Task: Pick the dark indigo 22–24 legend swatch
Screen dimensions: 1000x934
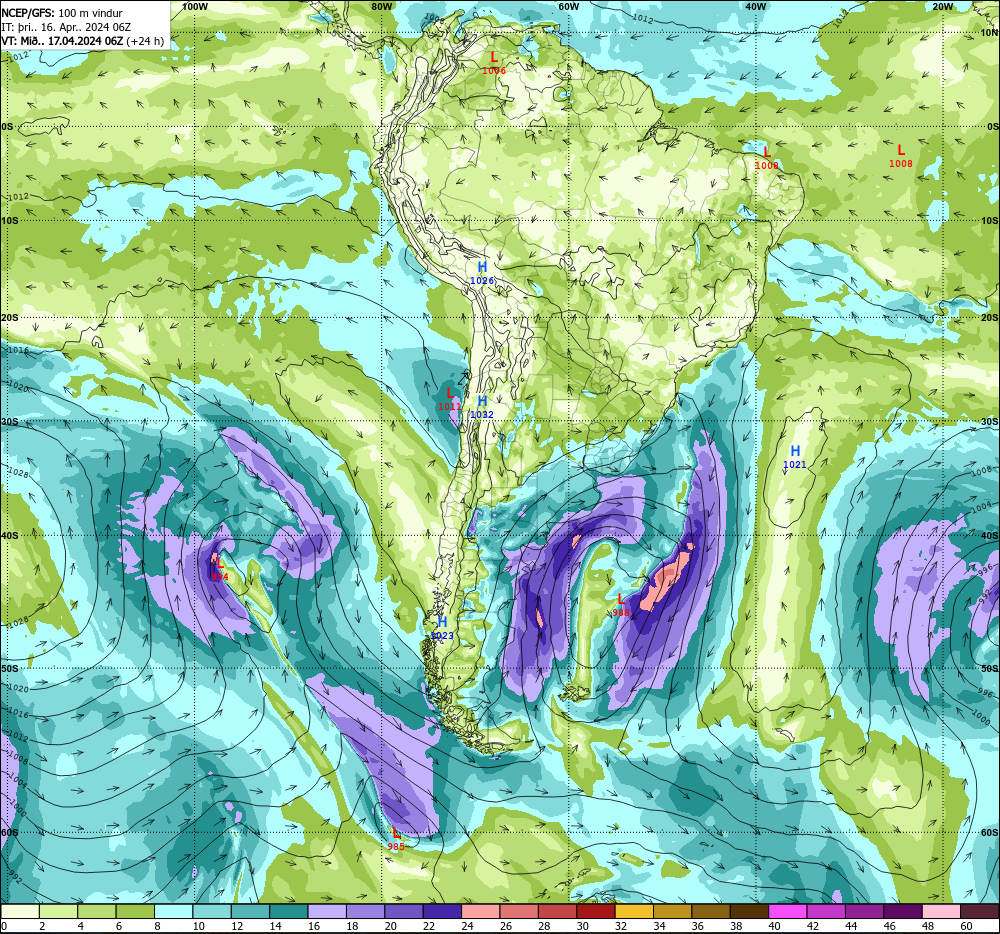Action: point(442,911)
